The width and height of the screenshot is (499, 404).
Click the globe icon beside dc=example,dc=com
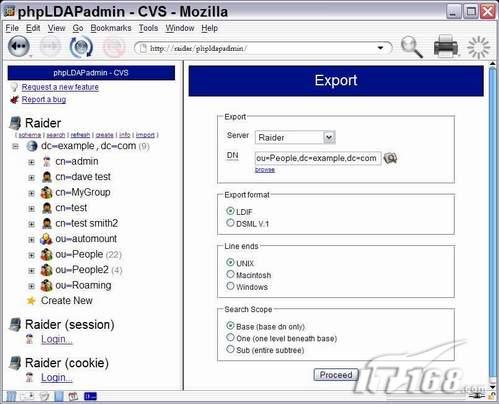tap(32, 146)
